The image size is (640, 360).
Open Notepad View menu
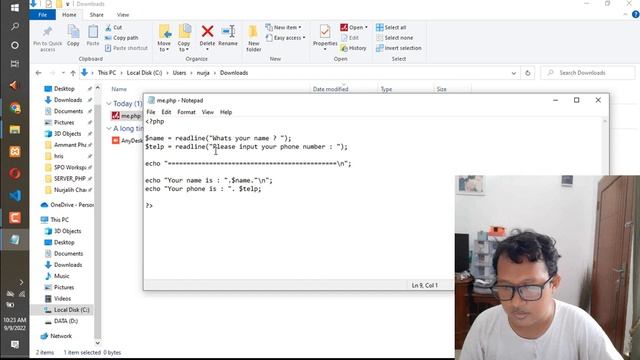[207, 112]
